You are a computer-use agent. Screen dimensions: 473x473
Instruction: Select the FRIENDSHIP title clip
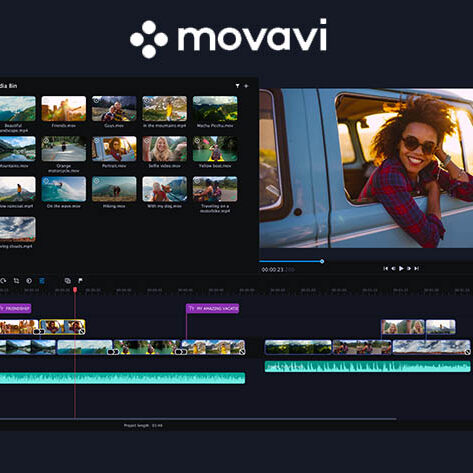click(x=15, y=308)
